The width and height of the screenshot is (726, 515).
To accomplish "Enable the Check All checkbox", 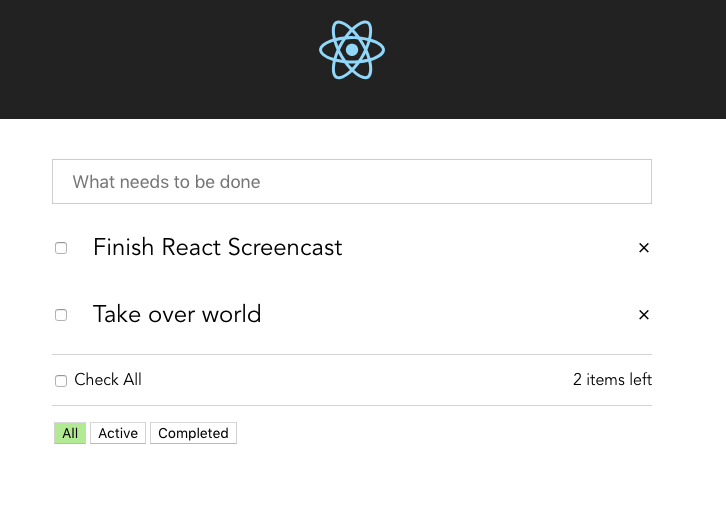I will pyautogui.click(x=61, y=381).
